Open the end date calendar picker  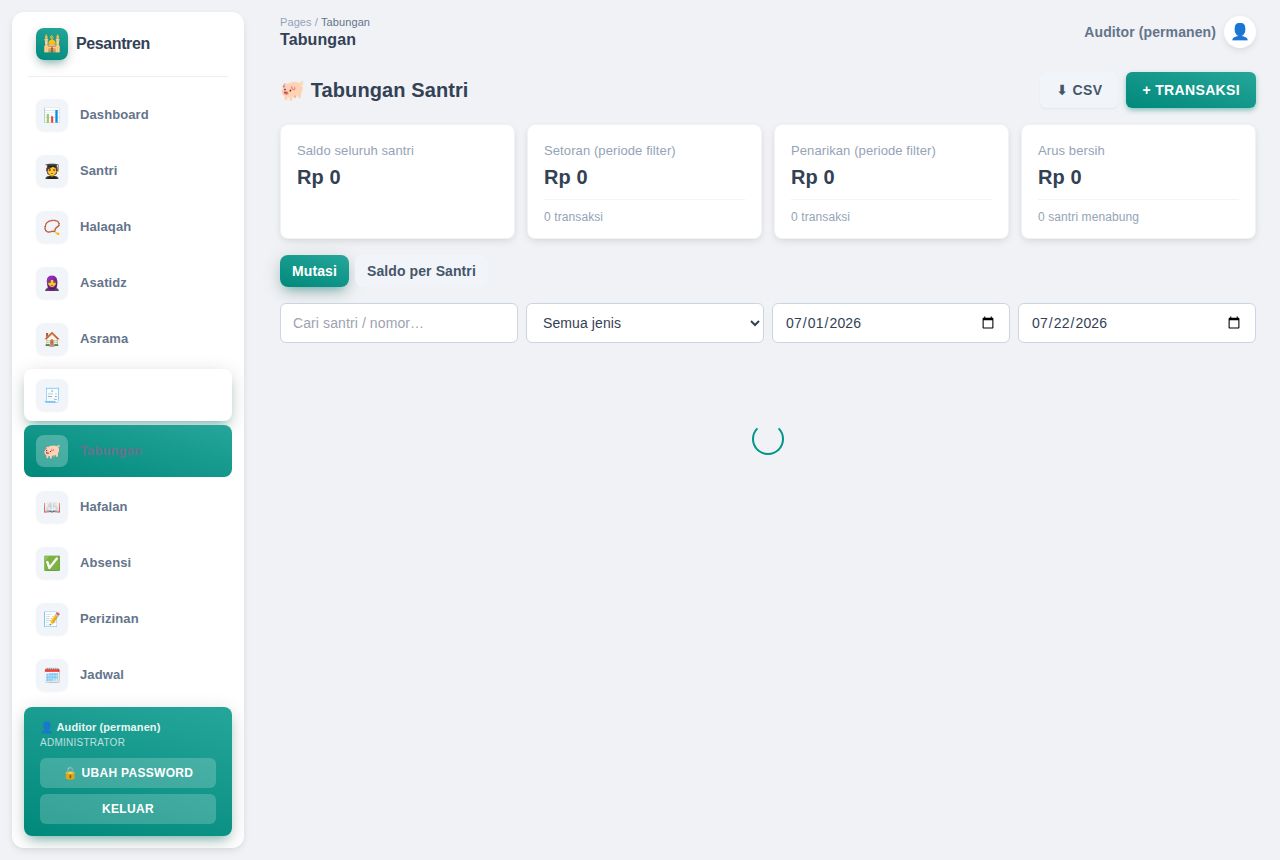pos(1234,323)
